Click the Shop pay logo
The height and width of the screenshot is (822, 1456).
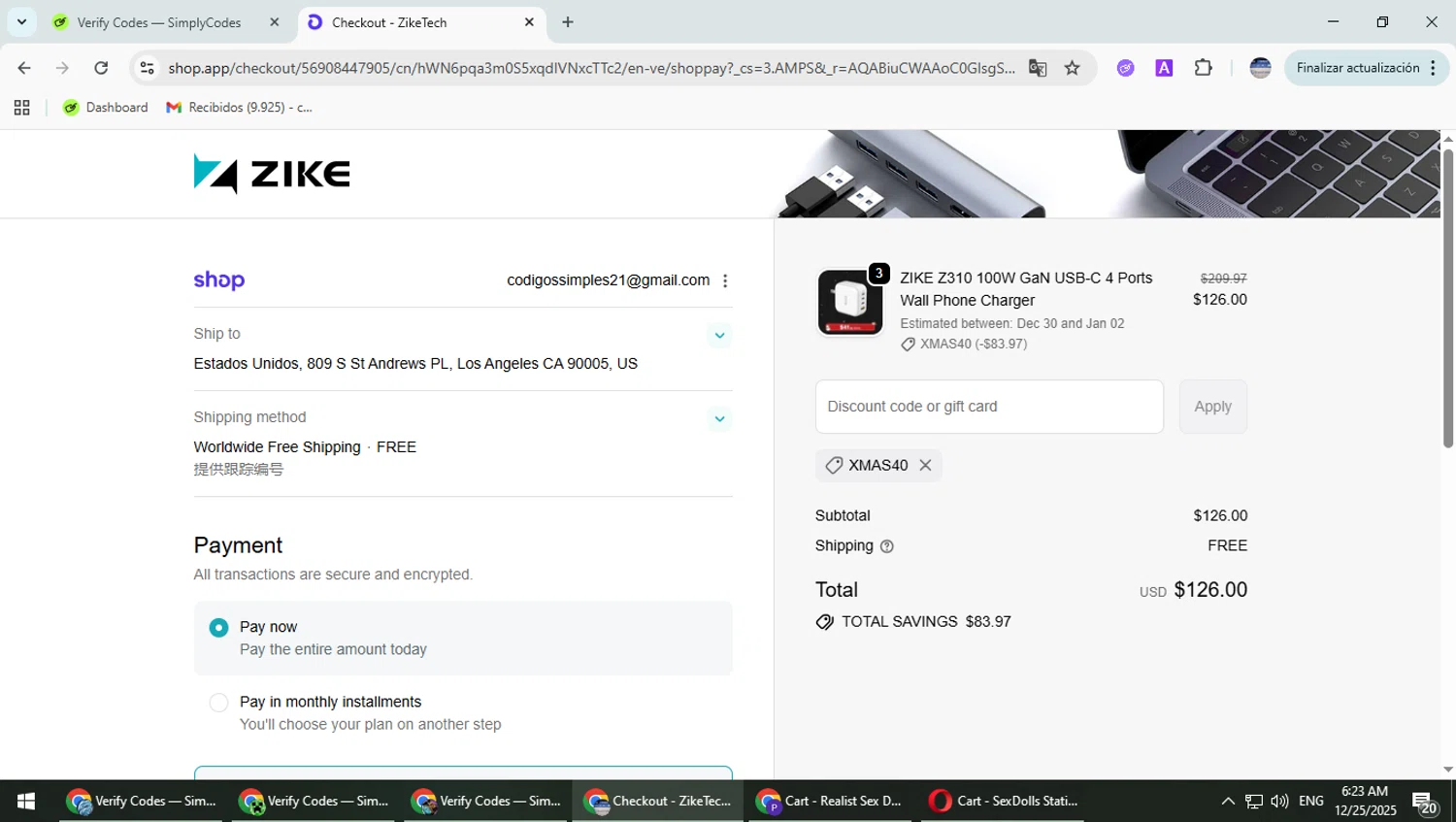point(219,280)
